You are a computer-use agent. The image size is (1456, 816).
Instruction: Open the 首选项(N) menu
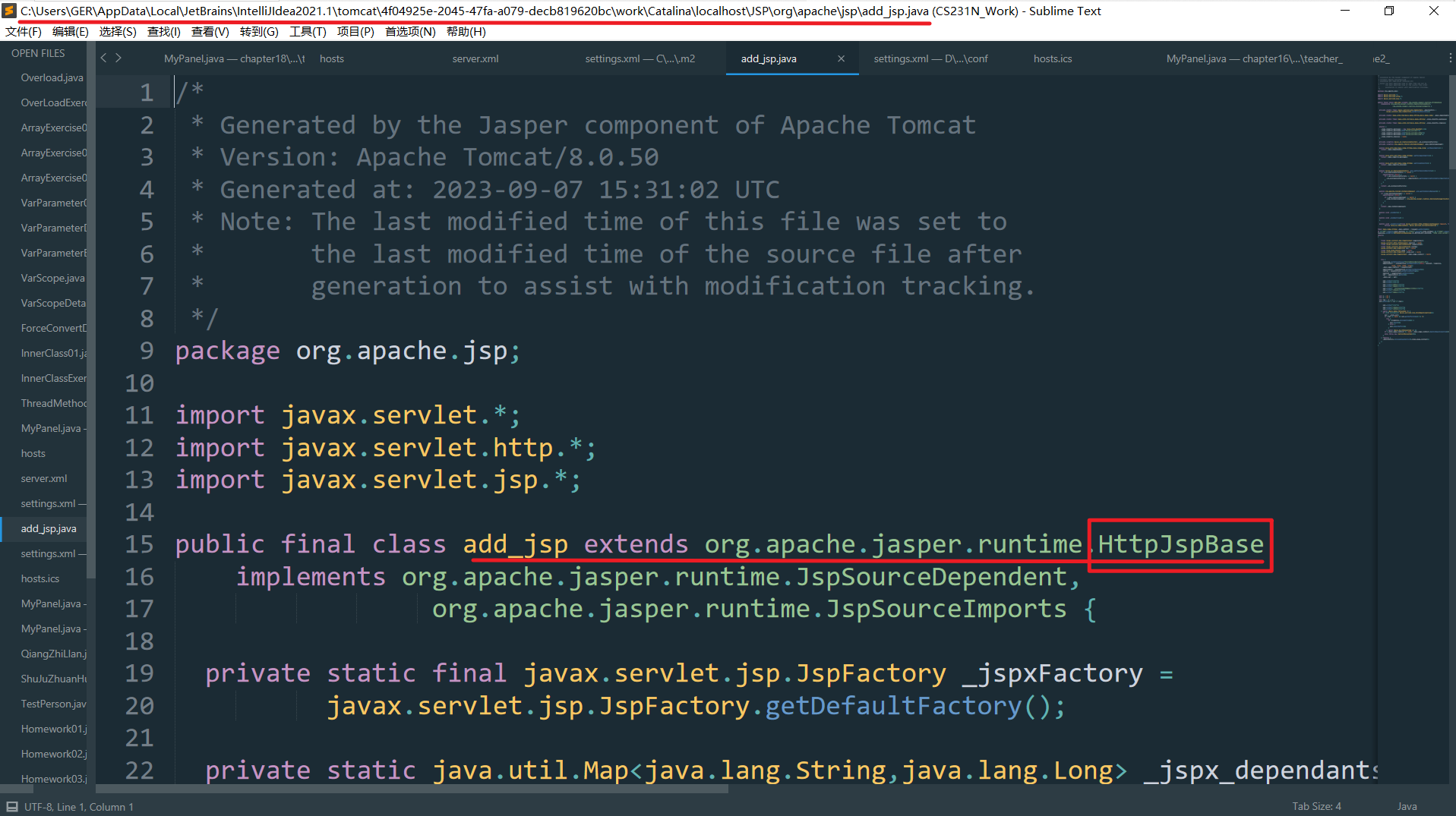pos(410,31)
